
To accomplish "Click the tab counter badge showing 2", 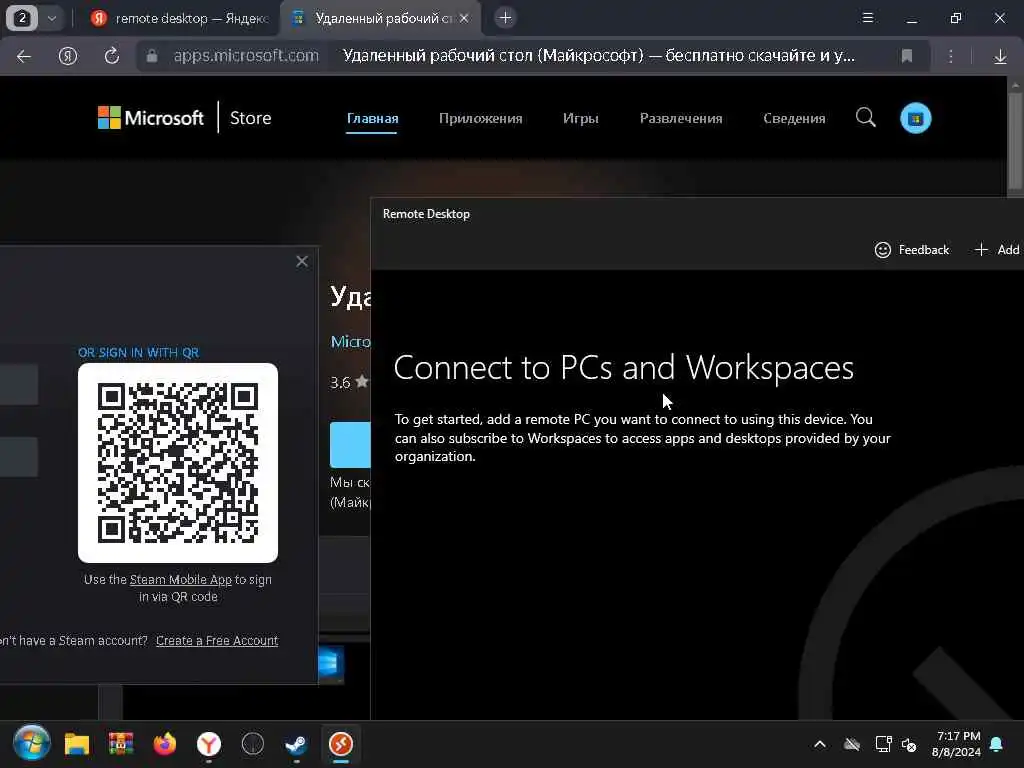I will click(x=22, y=18).
